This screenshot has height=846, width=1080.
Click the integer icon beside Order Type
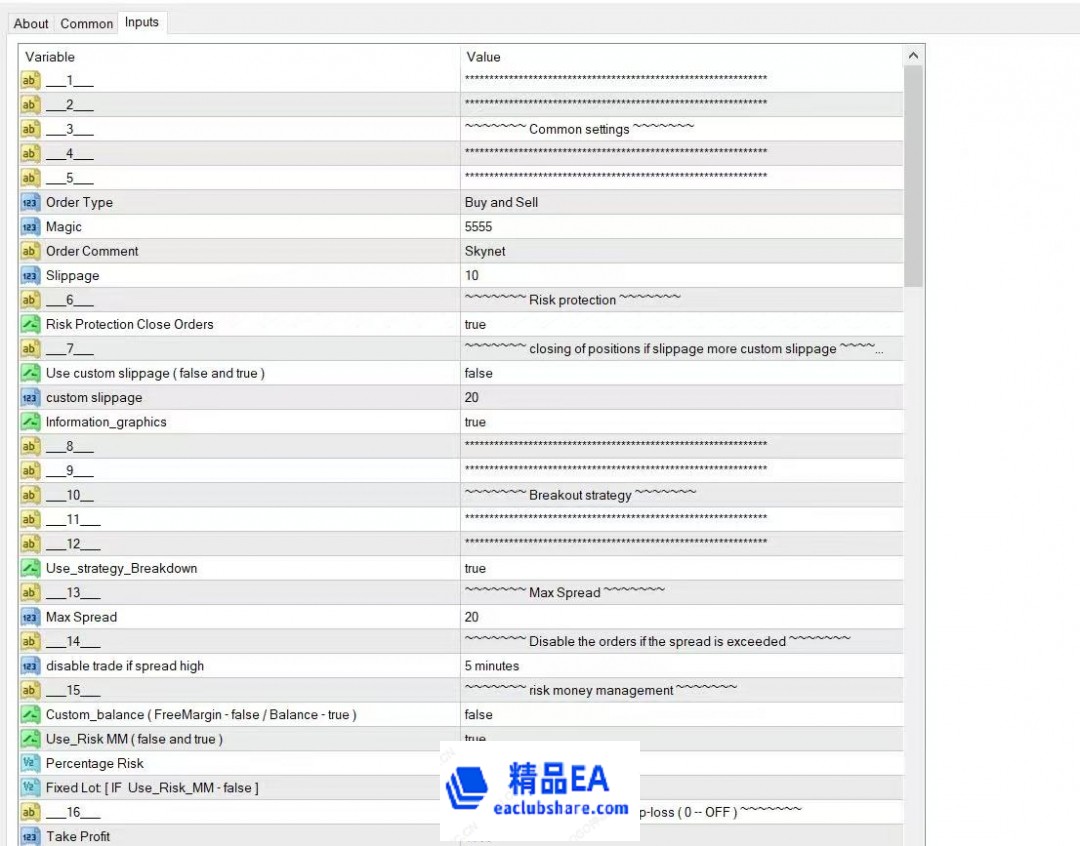pyautogui.click(x=30, y=203)
